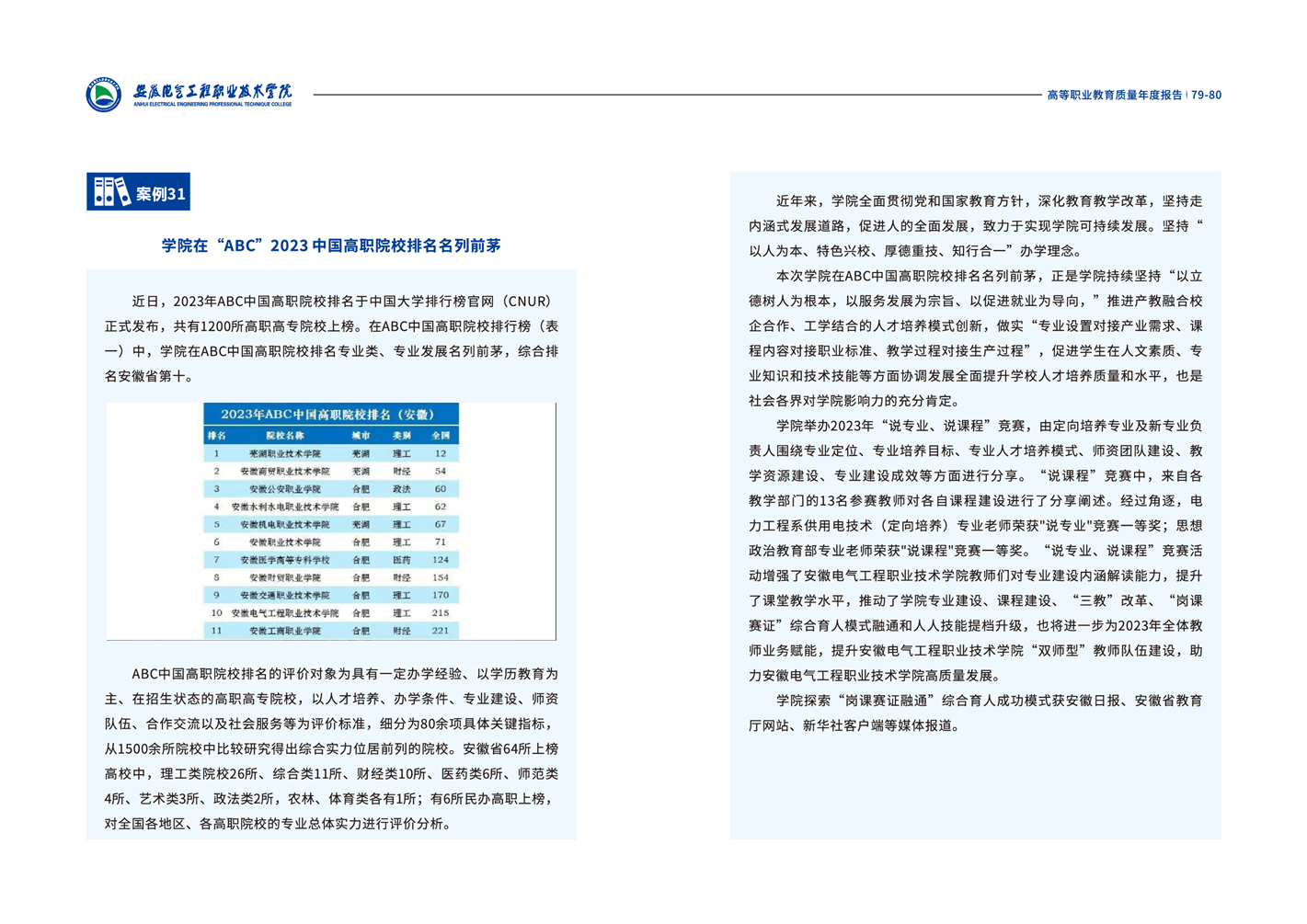
Task: Click the college circular logo emblem
Action: (103, 95)
